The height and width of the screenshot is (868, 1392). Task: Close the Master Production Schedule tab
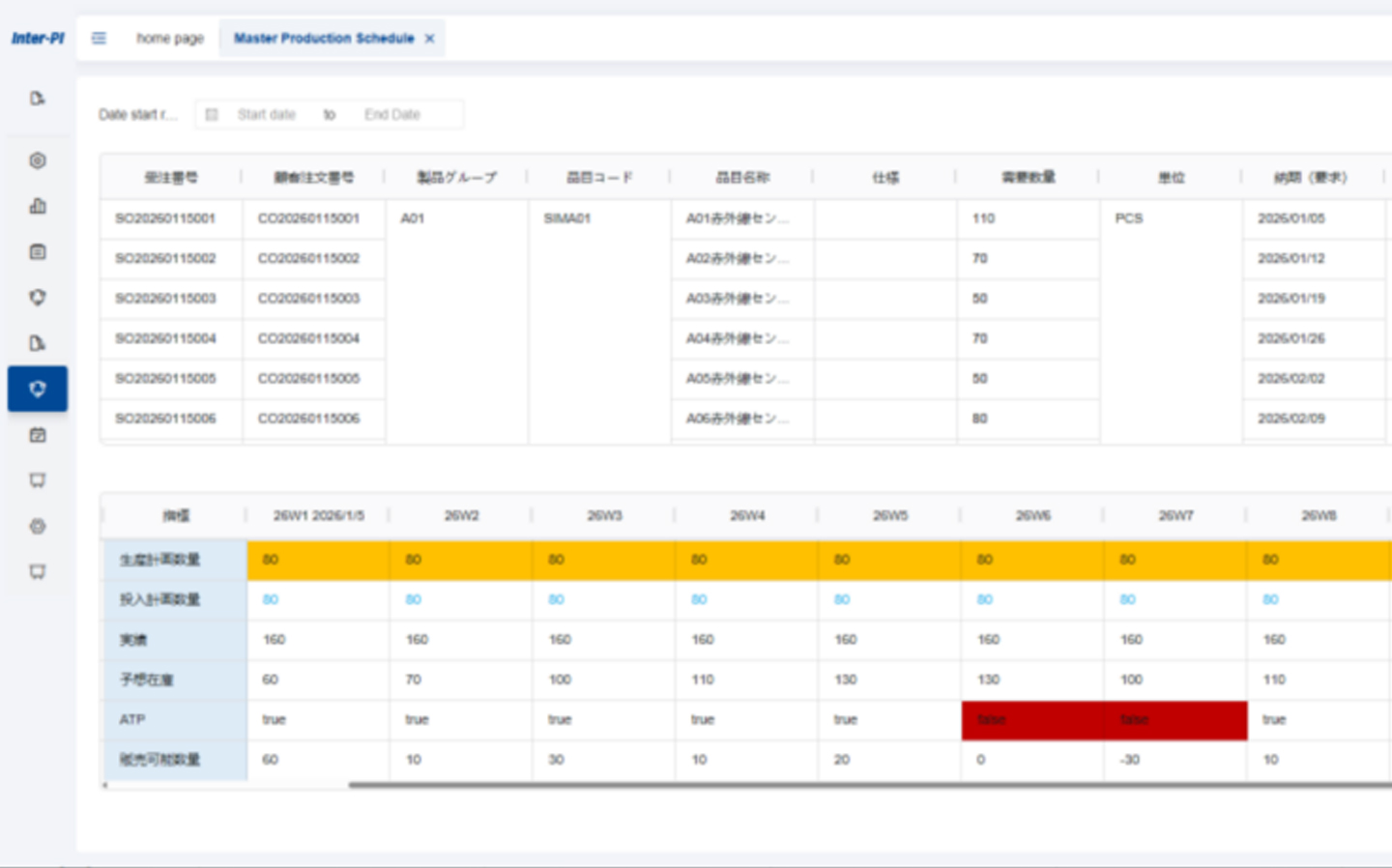click(430, 39)
